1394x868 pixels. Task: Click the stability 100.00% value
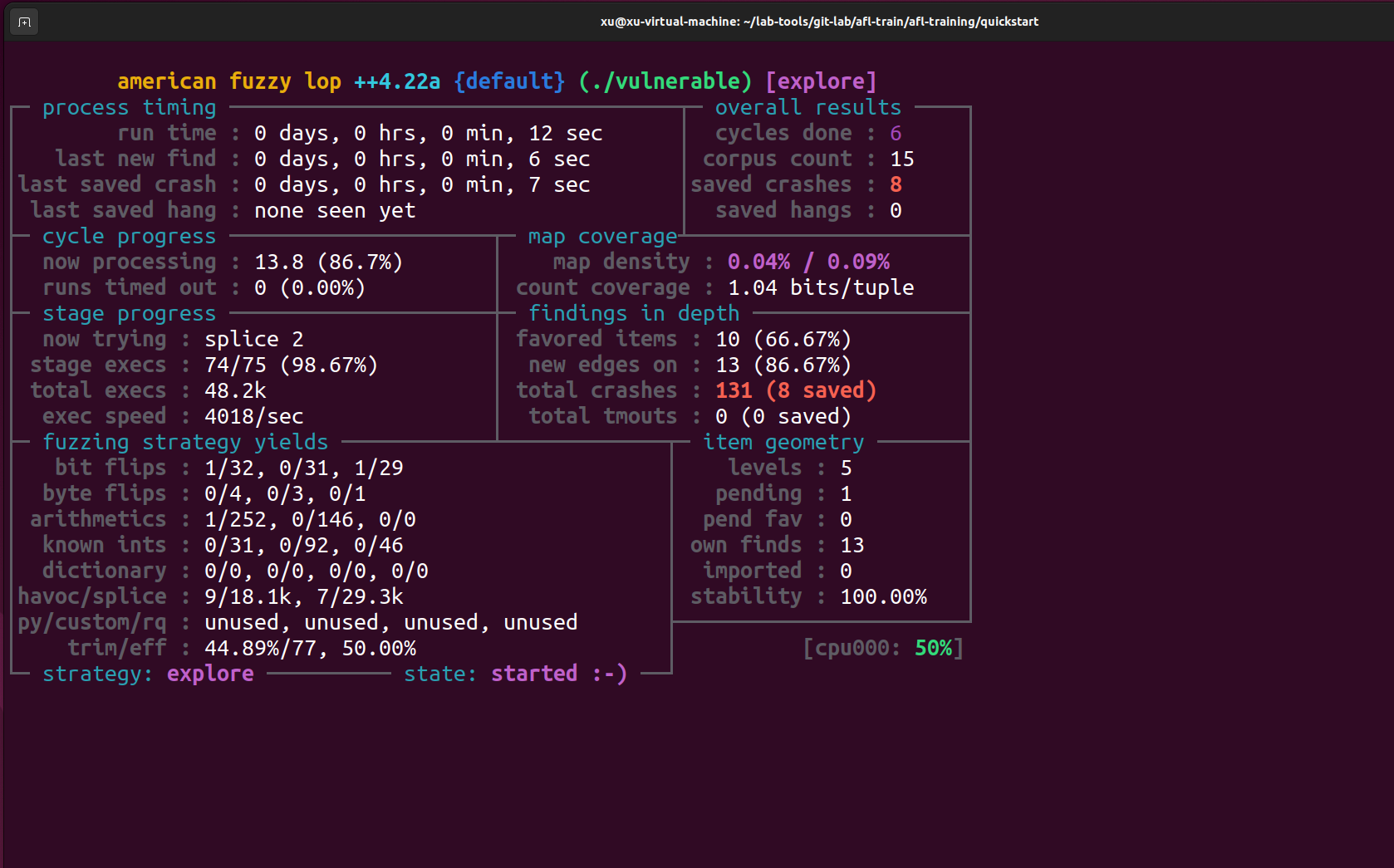[x=883, y=596]
